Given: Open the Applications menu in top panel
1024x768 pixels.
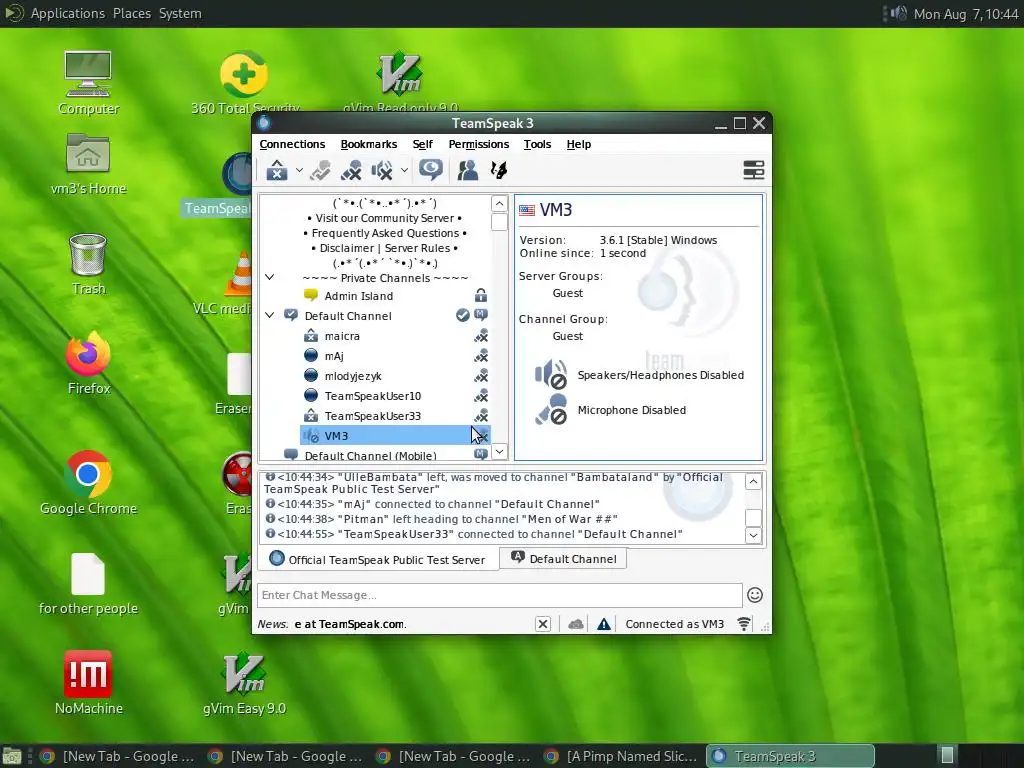Looking at the screenshot, I should pyautogui.click(x=67, y=13).
